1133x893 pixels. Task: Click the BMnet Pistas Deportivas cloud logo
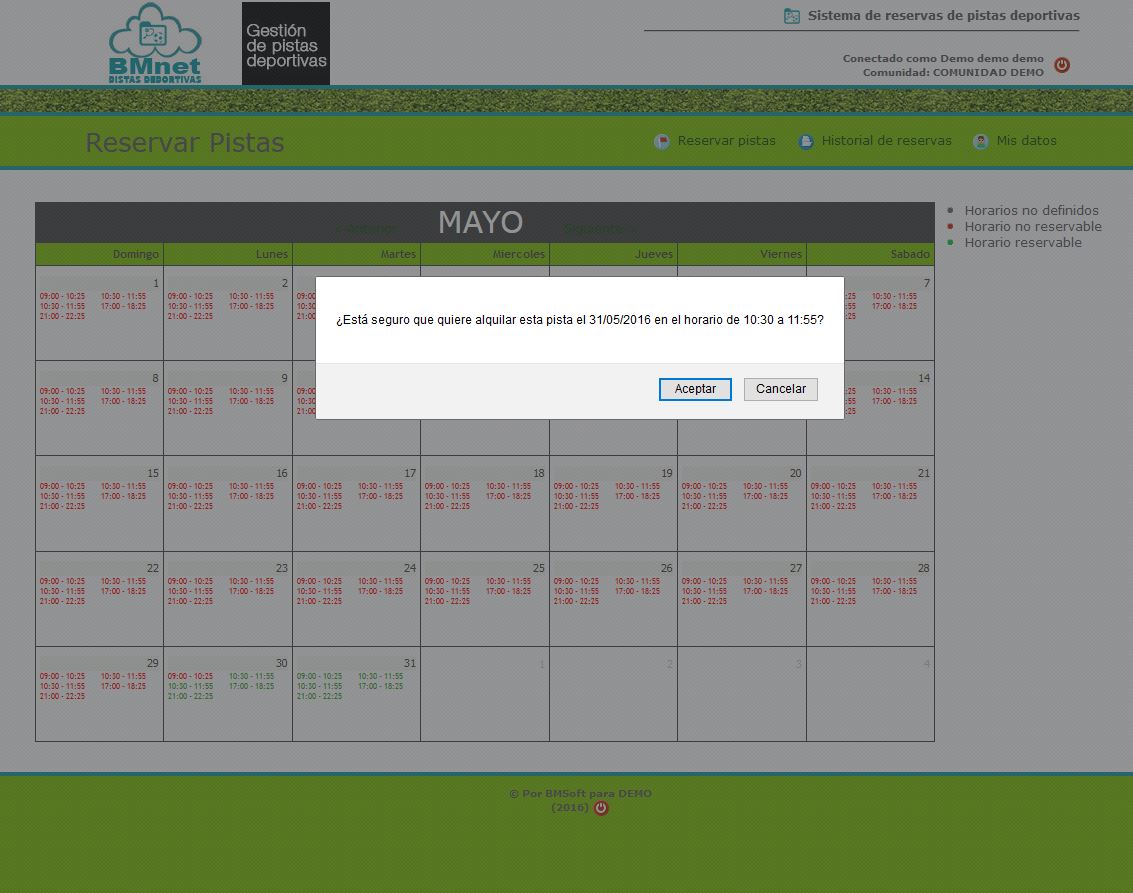coord(155,43)
